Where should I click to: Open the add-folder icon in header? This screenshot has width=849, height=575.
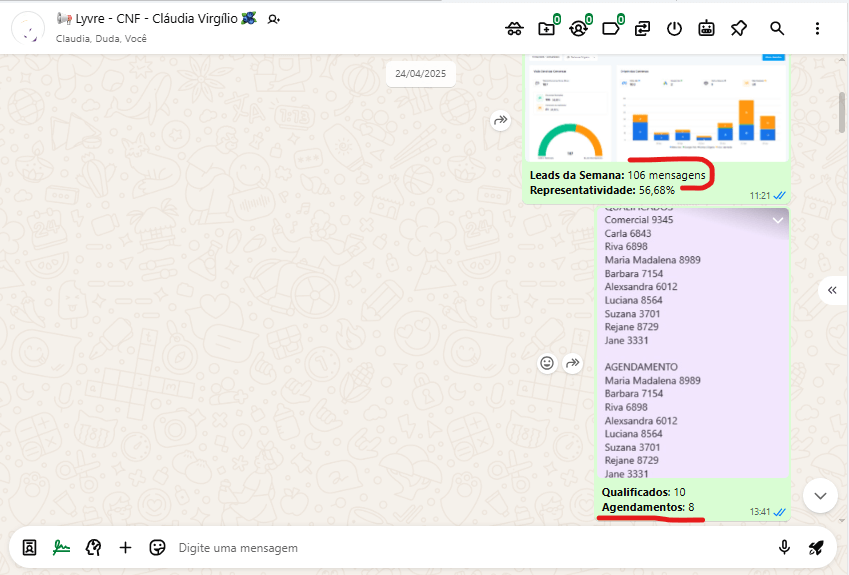[x=546, y=28]
